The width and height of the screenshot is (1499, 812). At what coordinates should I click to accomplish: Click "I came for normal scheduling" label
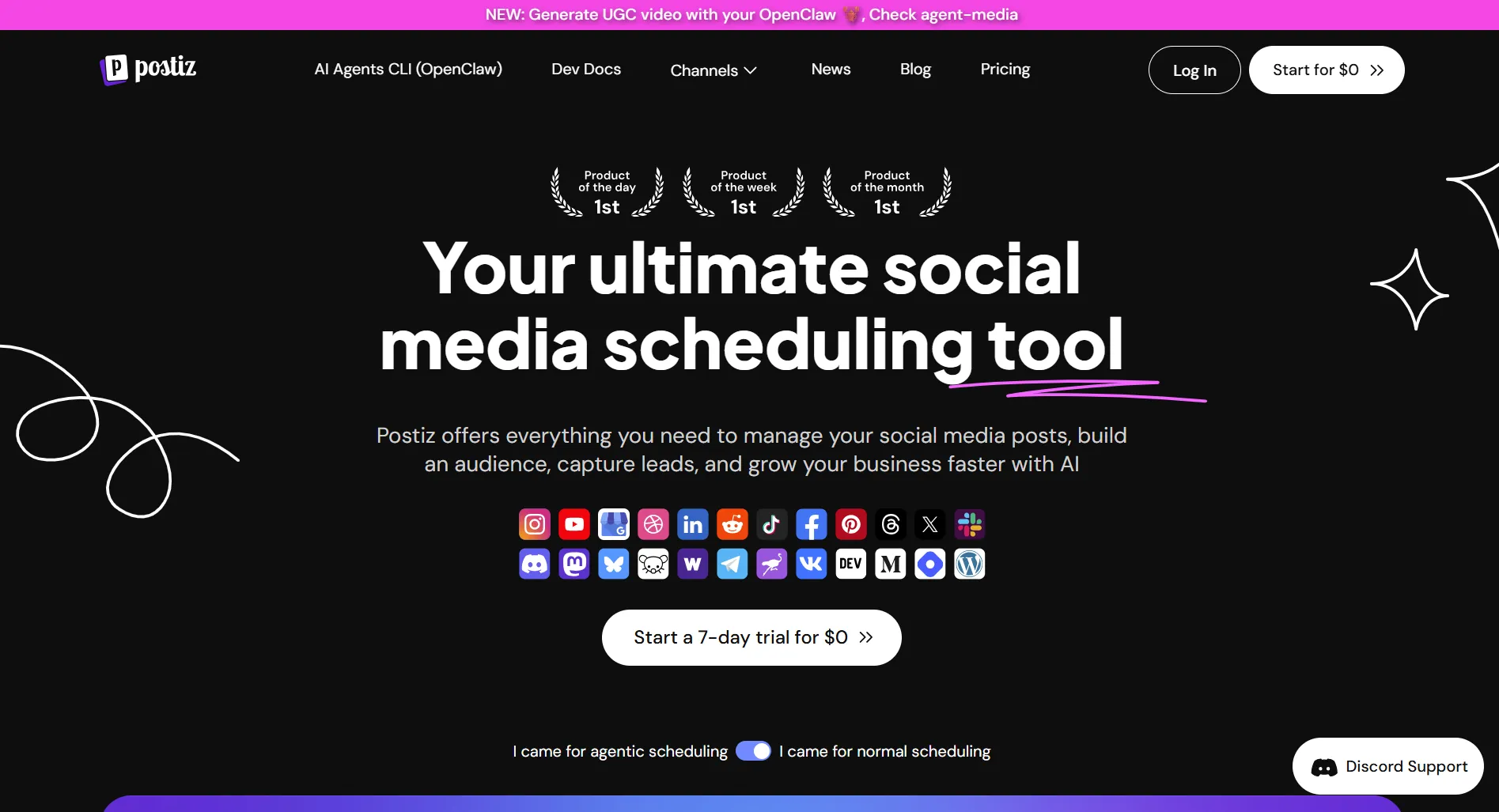point(884,751)
